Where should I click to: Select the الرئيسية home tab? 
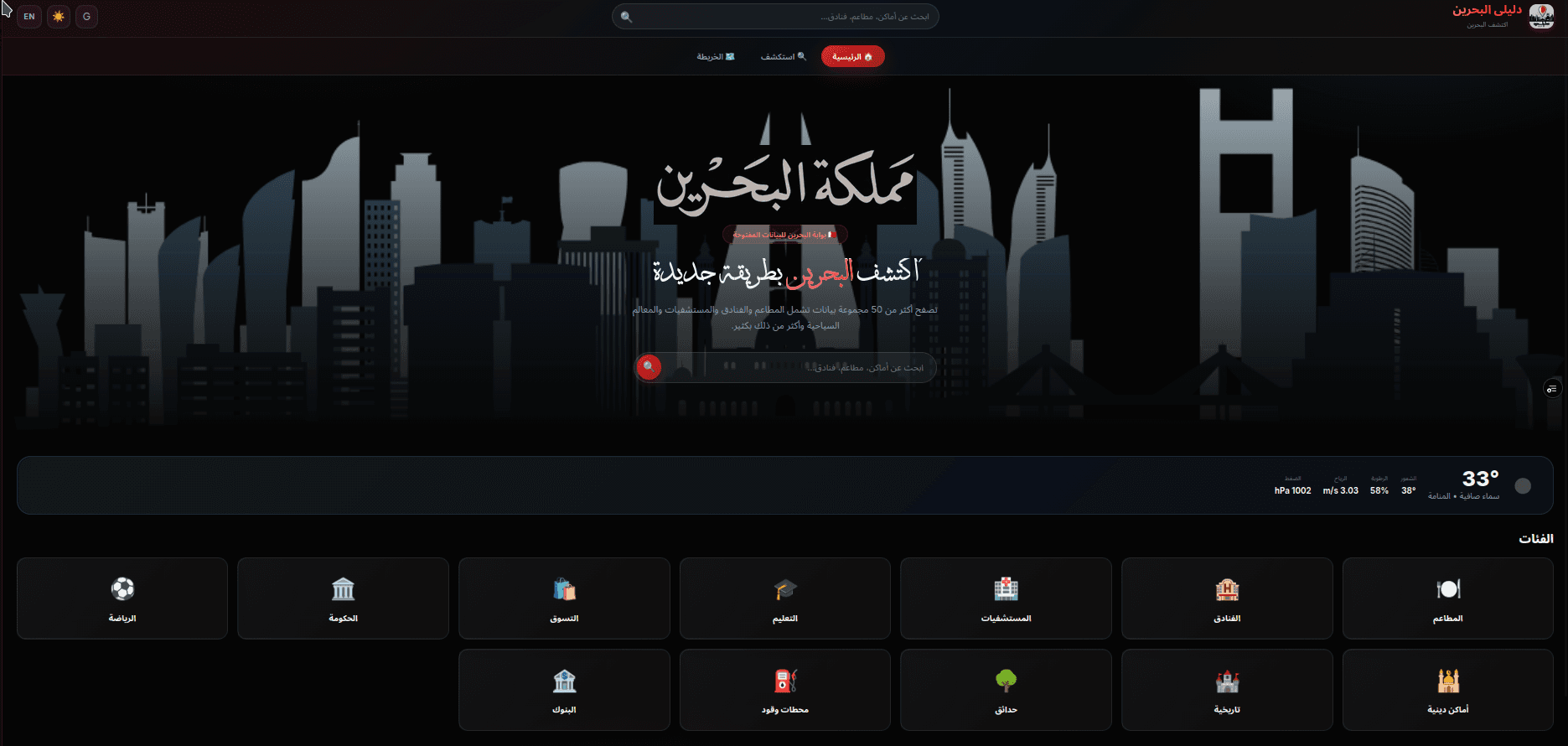[852, 56]
